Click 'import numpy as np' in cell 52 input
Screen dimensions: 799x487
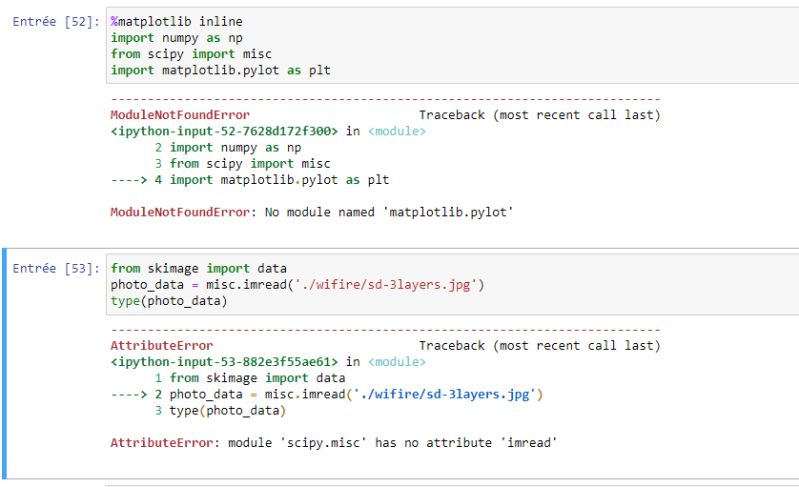point(176,38)
